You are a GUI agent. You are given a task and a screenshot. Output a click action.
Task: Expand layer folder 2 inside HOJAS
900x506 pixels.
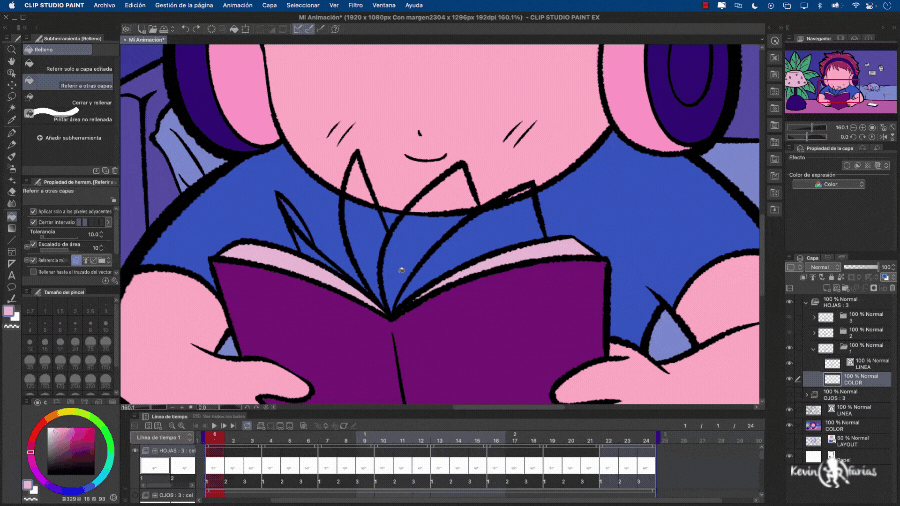coord(814,332)
